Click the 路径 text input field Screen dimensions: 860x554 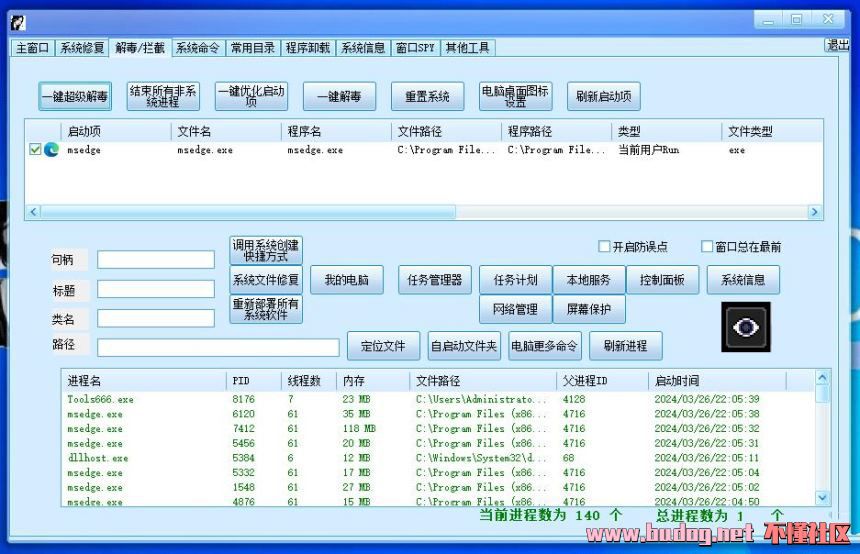pyautogui.click(x=218, y=347)
